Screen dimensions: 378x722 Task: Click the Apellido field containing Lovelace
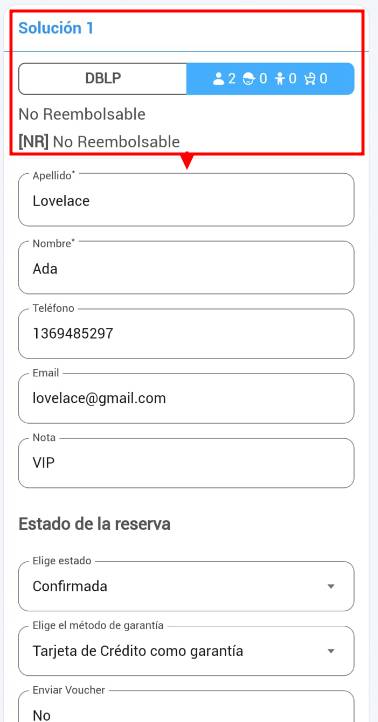tap(186, 200)
